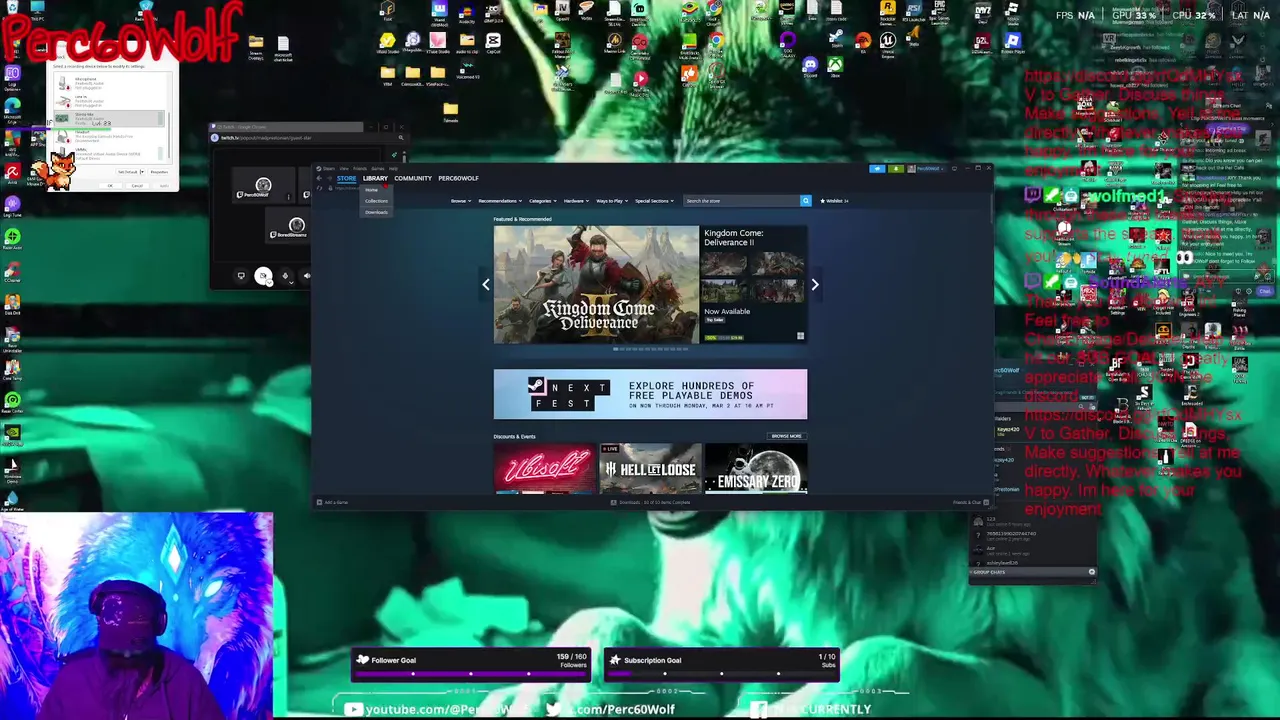Select the Perc60Wolf guest tile in Twitch window
Screen dimensions: 1280x720
pos(264,185)
